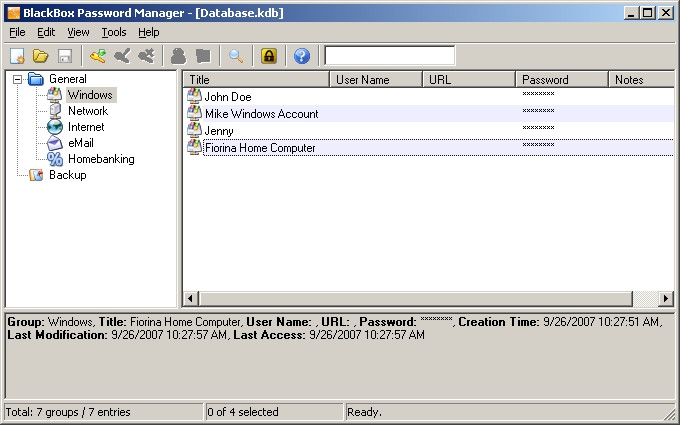Click the New database toolbar icon
The width and height of the screenshot is (680, 425).
(x=18, y=56)
